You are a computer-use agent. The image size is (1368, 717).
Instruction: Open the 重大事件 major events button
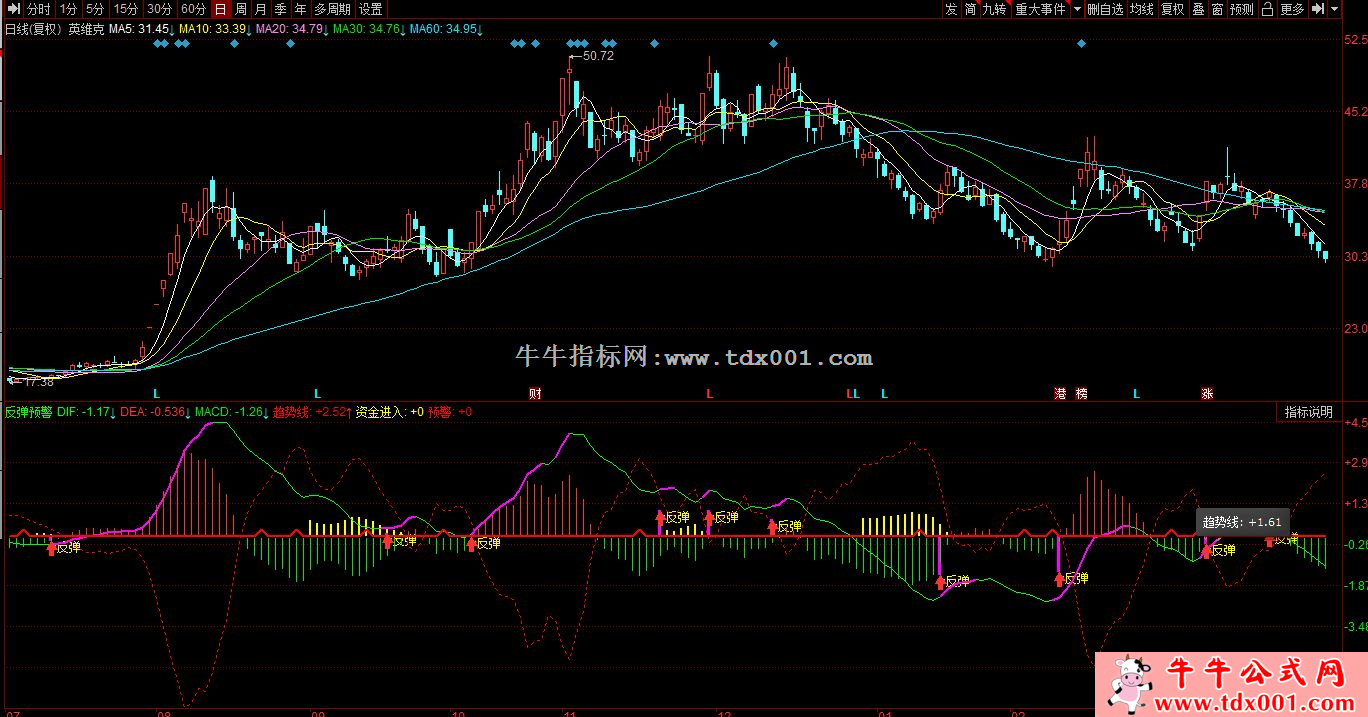pyautogui.click(x=1041, y=9)
